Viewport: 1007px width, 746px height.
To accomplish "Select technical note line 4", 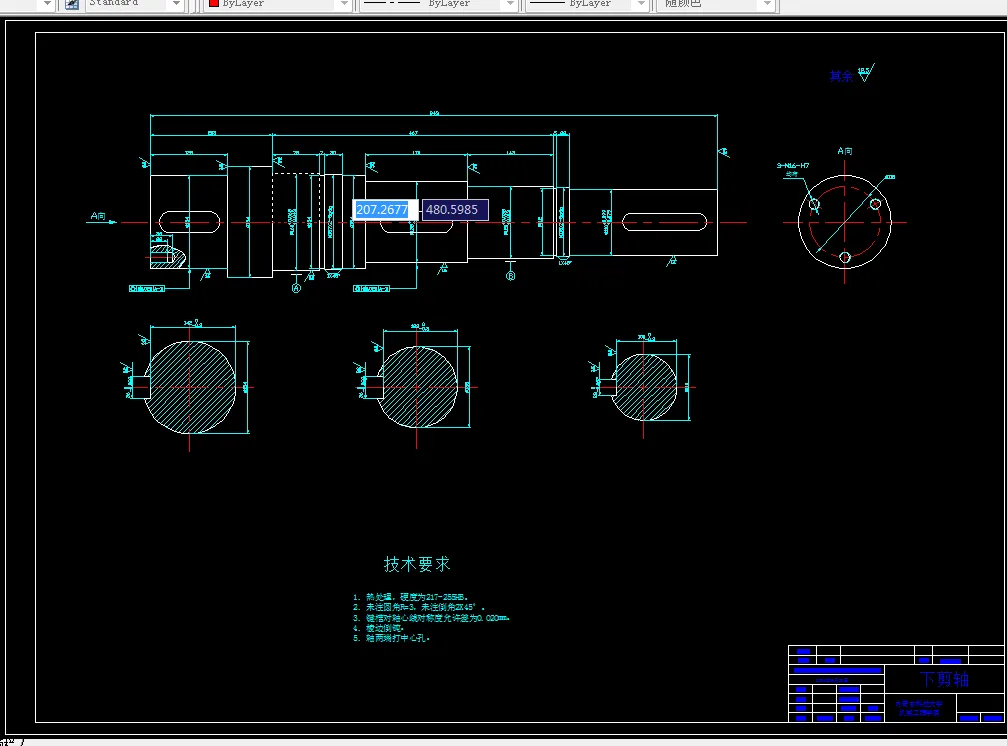I will (379, 628).
